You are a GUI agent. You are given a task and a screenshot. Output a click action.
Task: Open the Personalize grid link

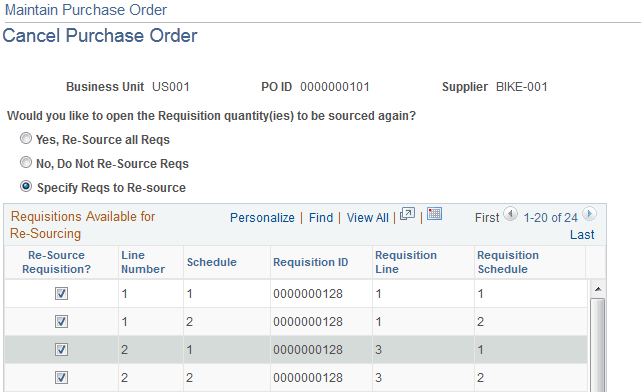pyautogui.click(x=262, y=217)
